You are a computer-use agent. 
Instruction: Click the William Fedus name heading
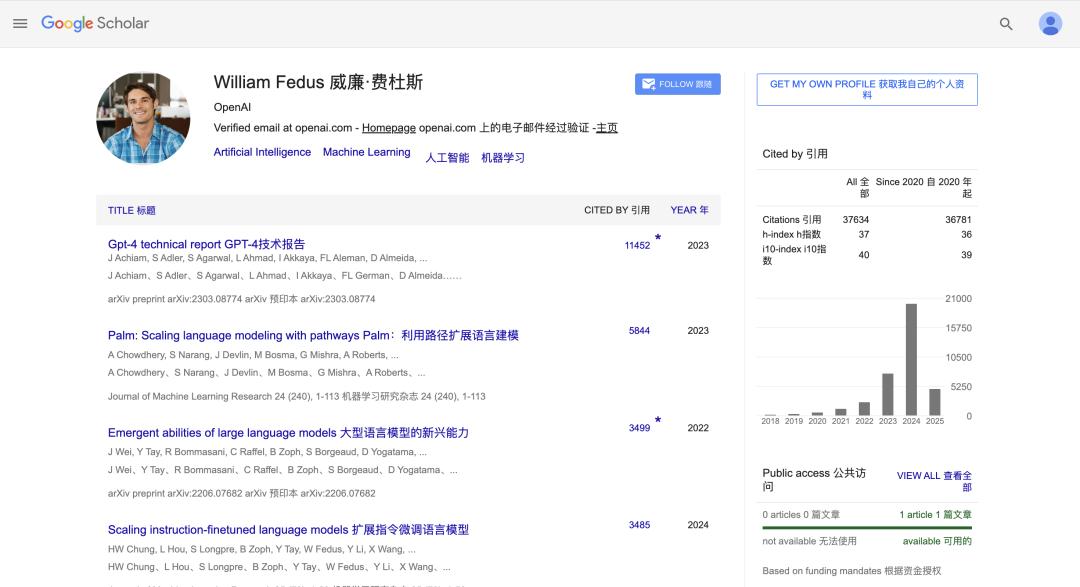click(318, 82)
